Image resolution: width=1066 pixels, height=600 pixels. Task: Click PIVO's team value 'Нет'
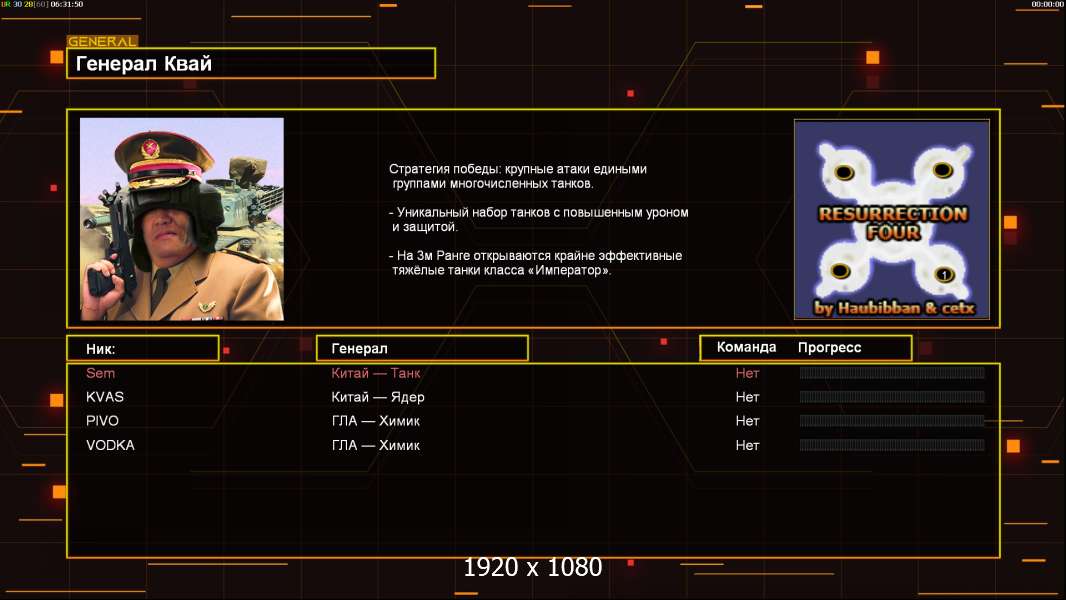click(x=747, y=421)
